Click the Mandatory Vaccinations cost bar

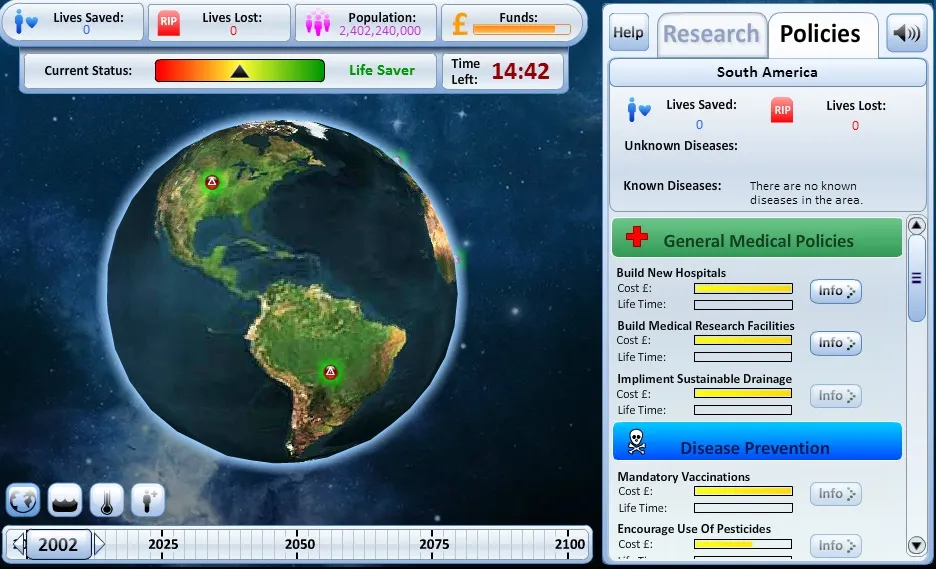743,491
